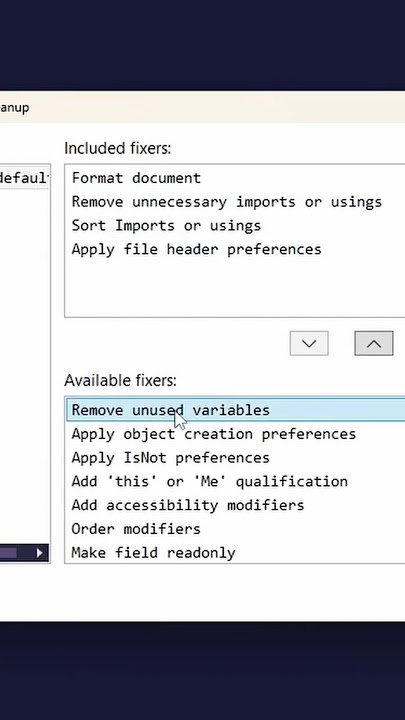Select Make field readonly fixer
This screenshot has height=720, width=405.
tap(153, 553)
